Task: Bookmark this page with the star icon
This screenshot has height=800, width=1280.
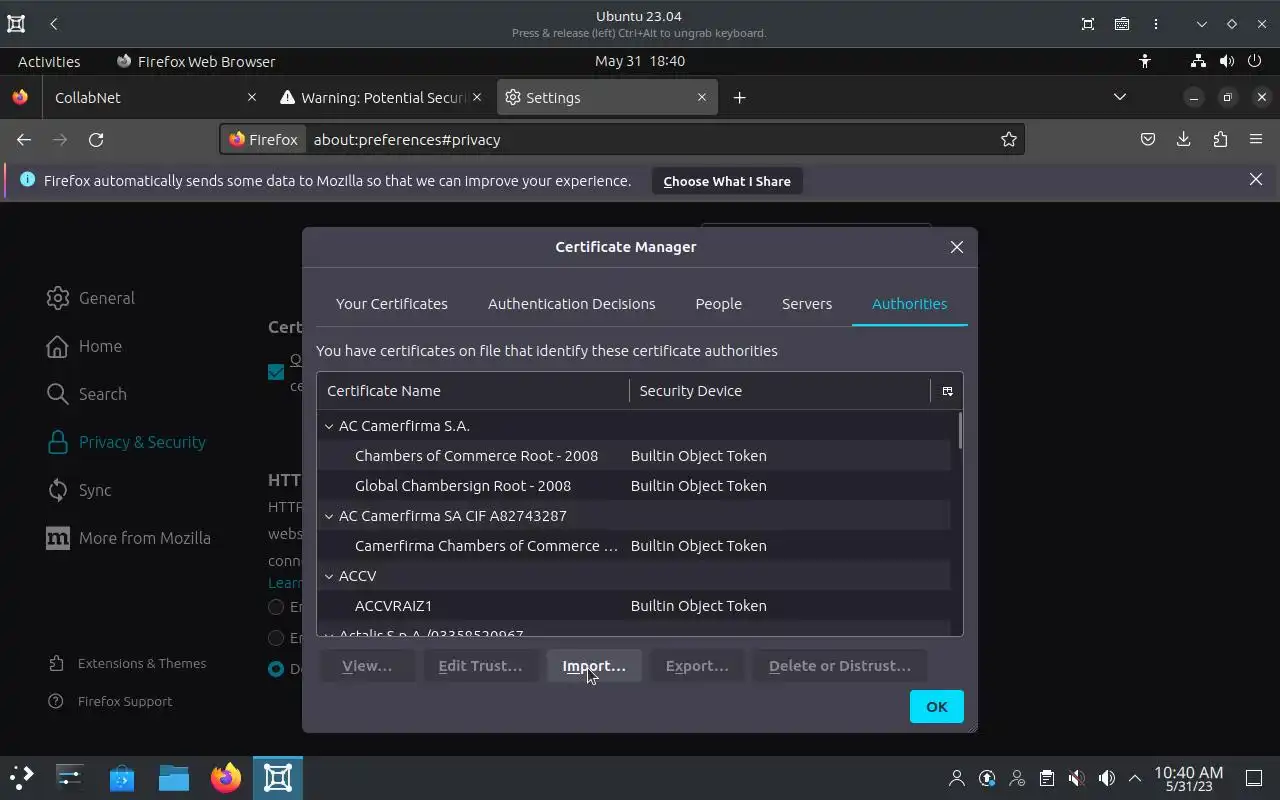Action: (1009, 140)
